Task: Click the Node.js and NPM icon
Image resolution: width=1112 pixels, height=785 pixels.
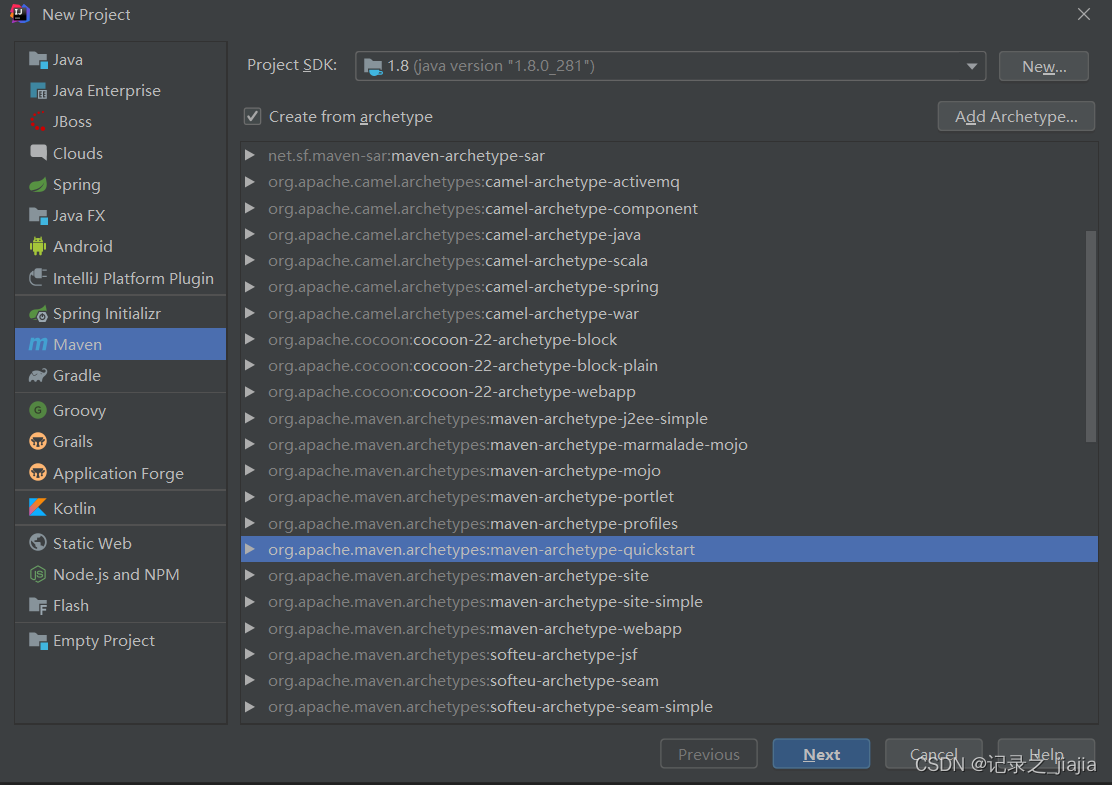Action: click(38, 574)
